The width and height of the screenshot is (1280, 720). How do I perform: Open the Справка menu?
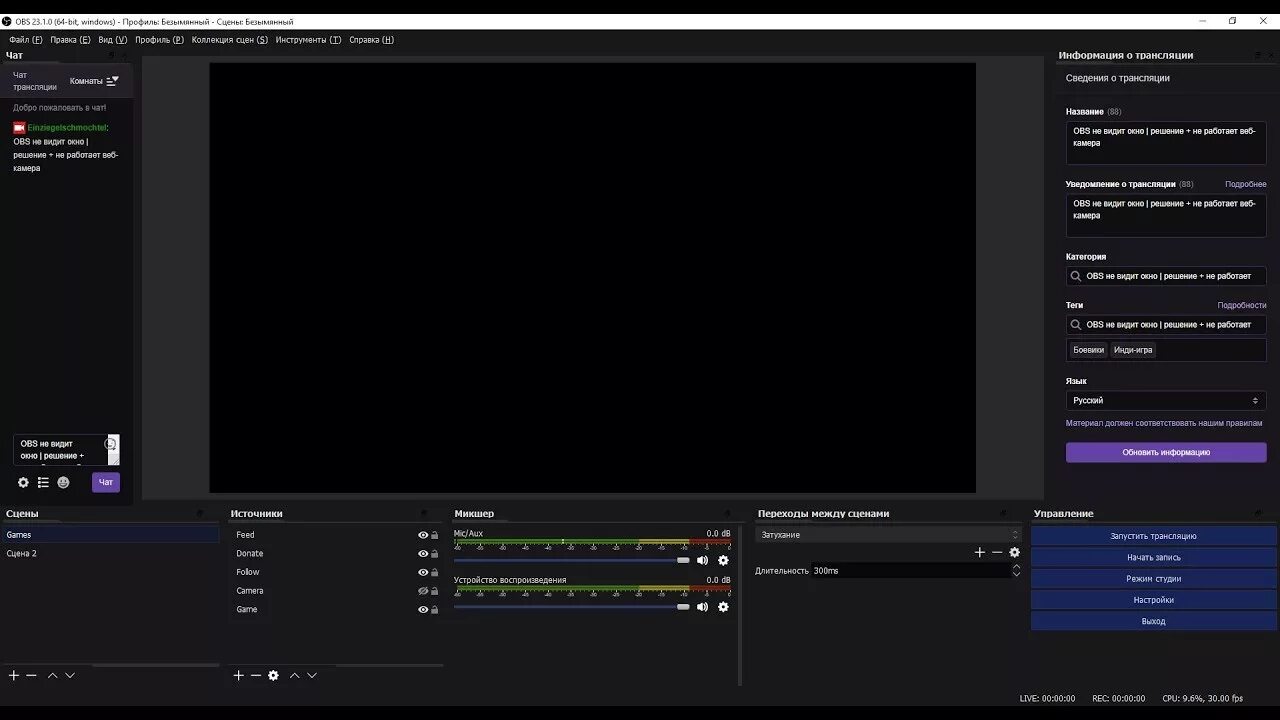click(371, 40)
